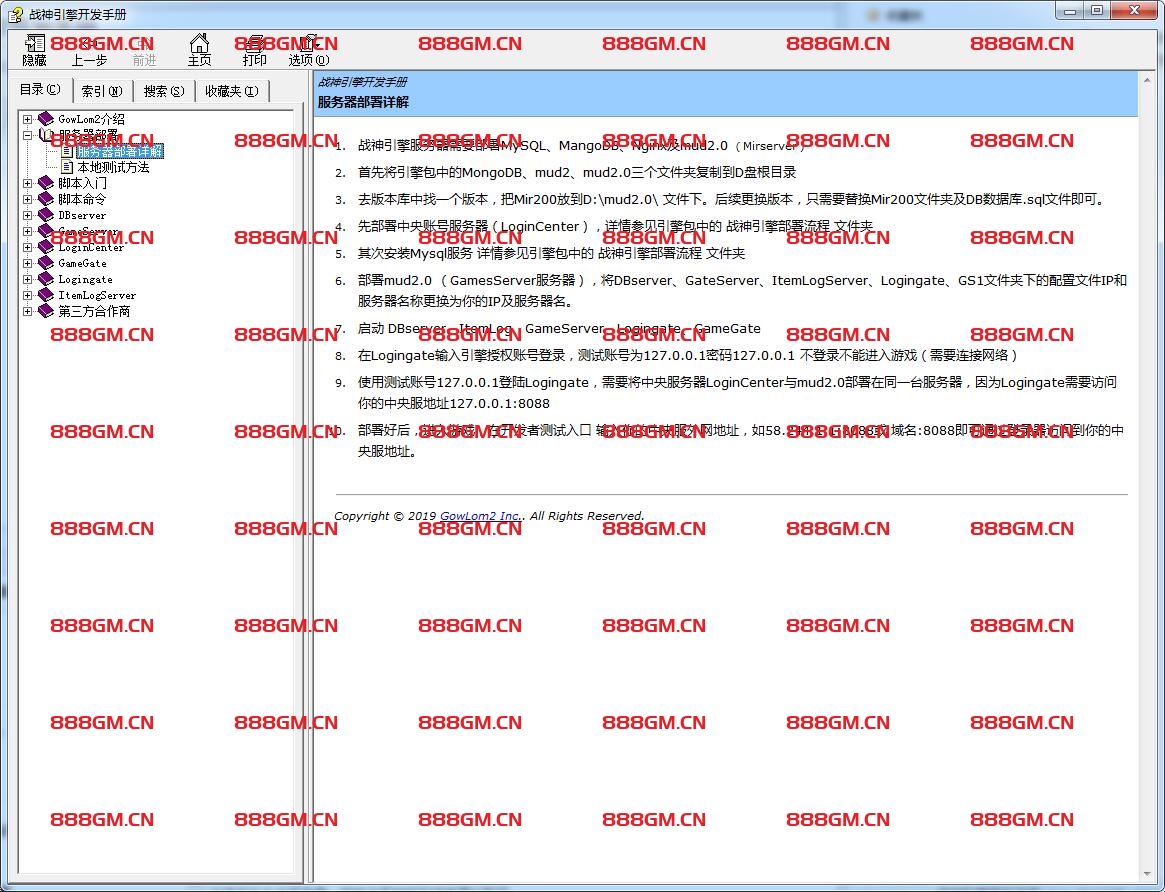Click the book icon beside 脚本命令
The image size is (1165, 892).
click(46, 199)
